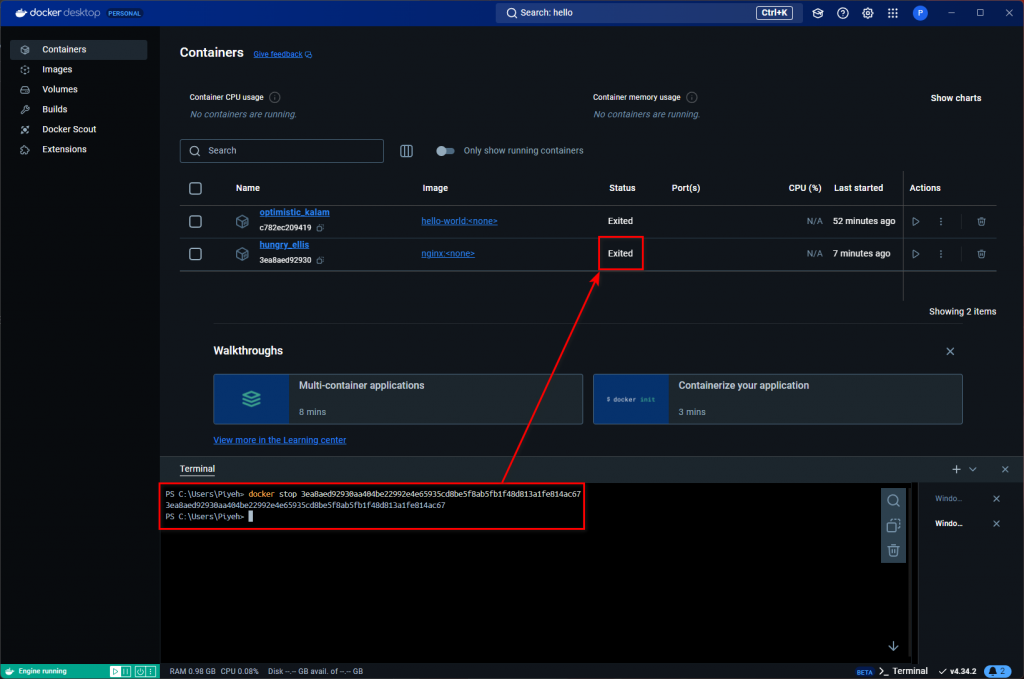Click the CPU (%) column header
Screen dimensions: 1024x679
[x=805, y=188]
